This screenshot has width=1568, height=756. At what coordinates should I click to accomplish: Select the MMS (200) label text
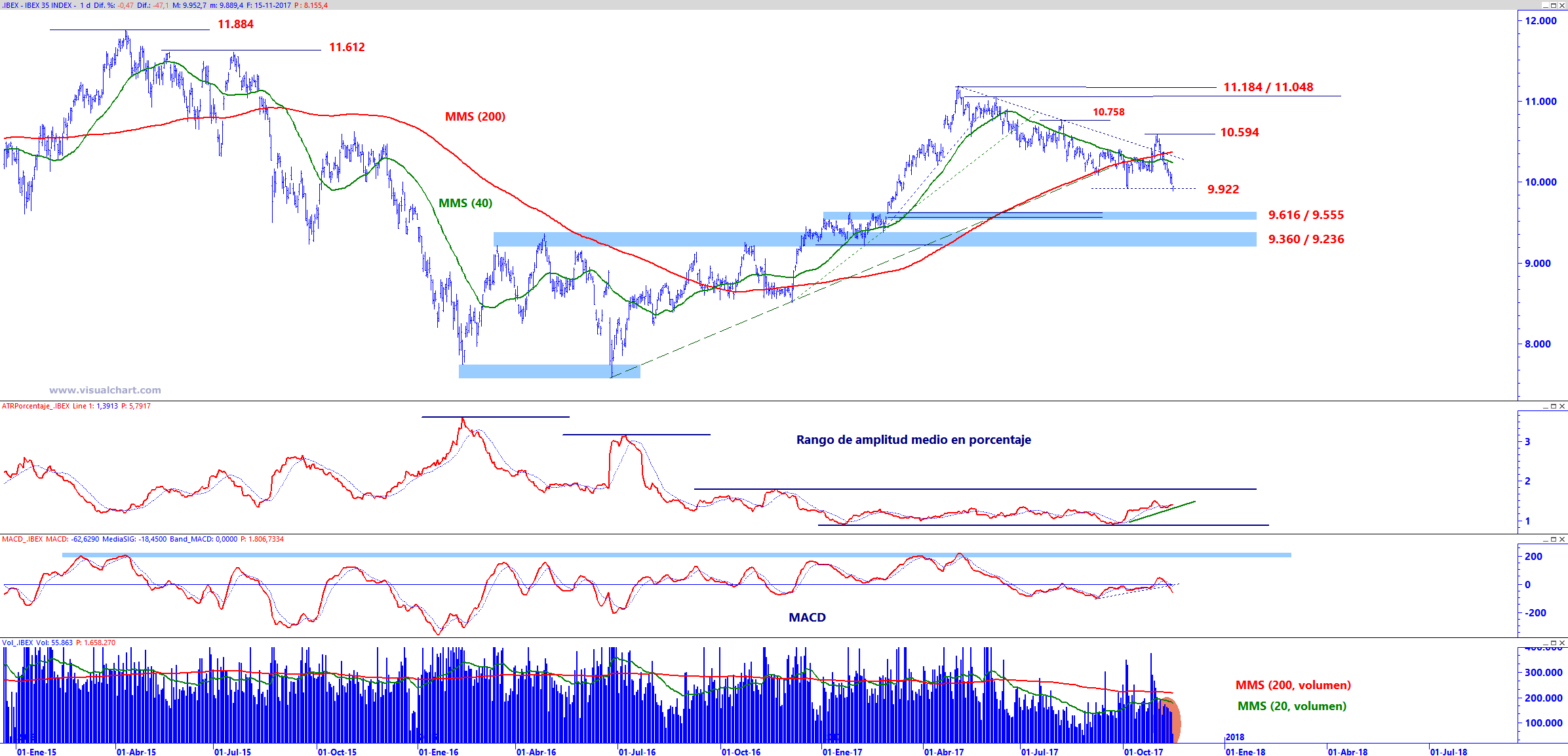[x=475, y=117]
